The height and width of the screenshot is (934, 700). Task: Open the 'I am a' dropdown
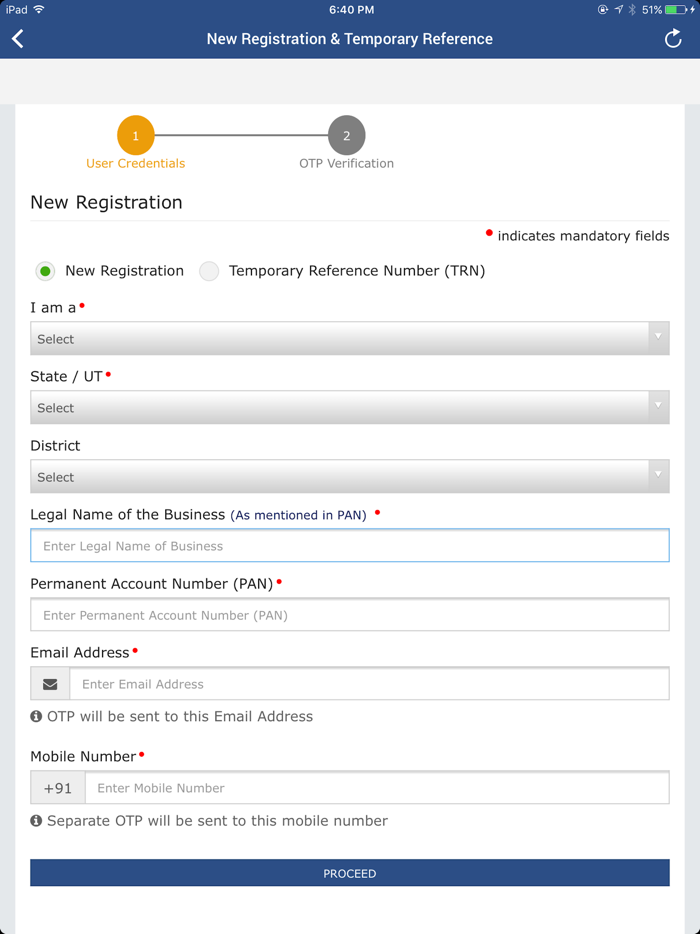click(349, 338)
